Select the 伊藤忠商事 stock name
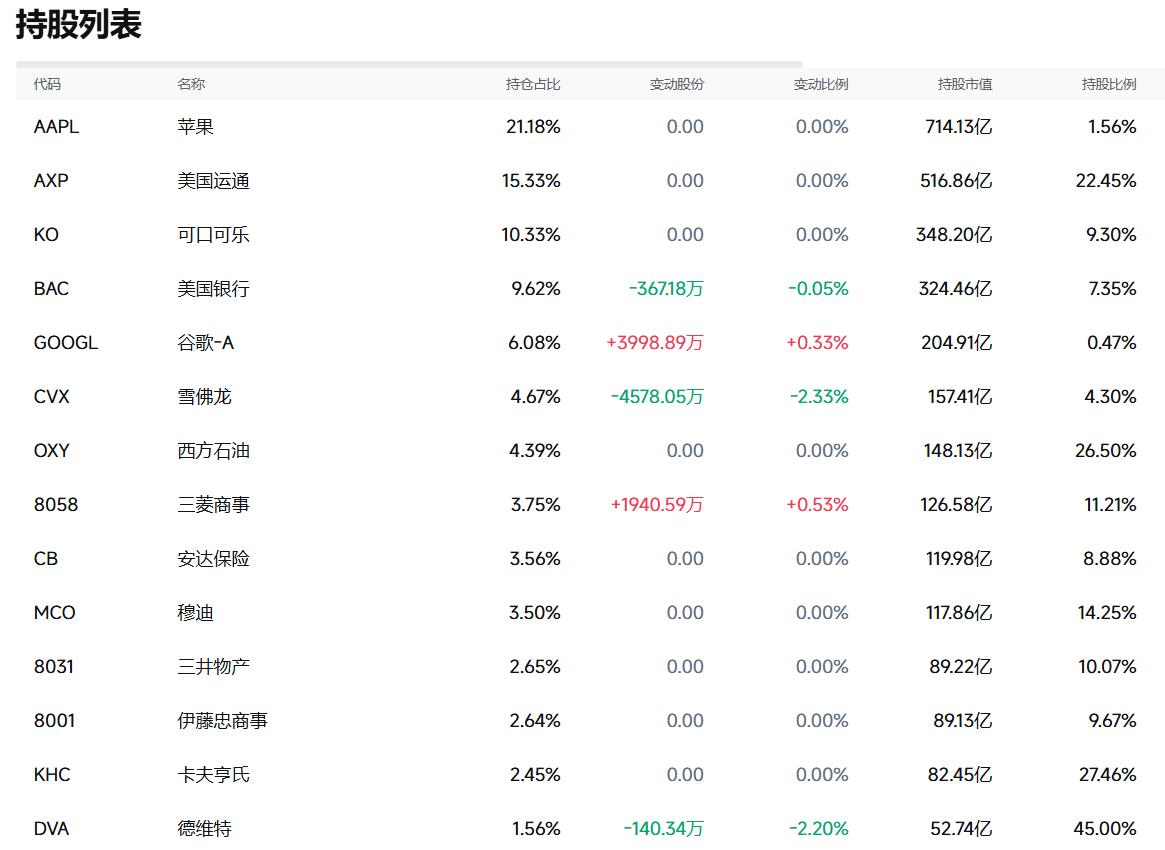 coord(222,721)
